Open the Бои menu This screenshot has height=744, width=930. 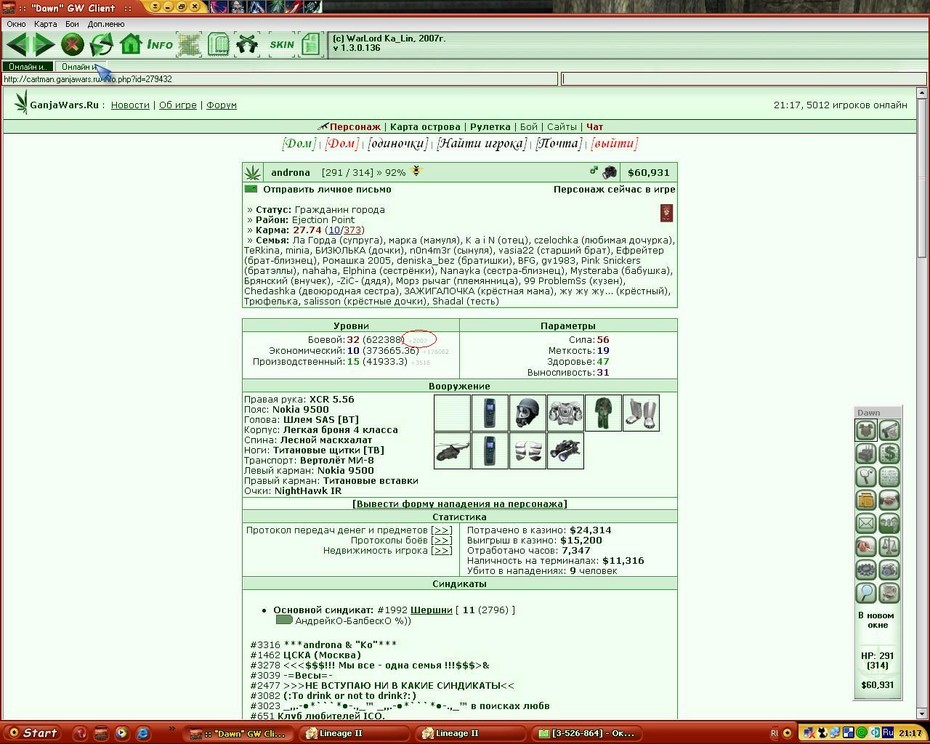pyautogui.click(x=72, y=24)
